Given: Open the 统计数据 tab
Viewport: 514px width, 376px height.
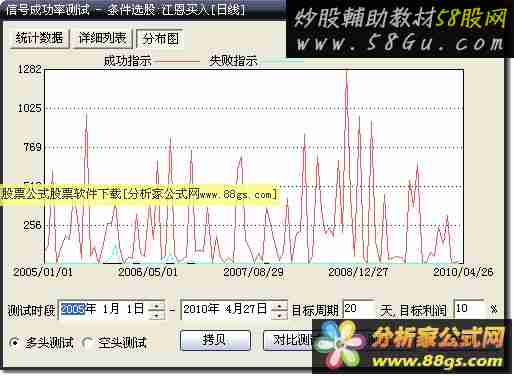Looking at the screenshot, I should tap(39, 39).
